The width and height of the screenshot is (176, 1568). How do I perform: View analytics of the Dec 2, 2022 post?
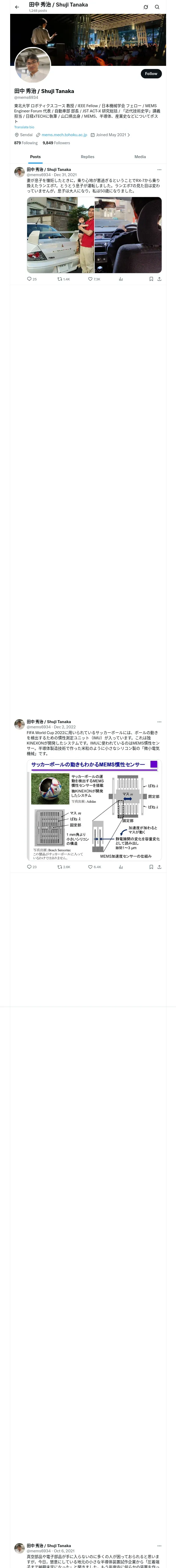[x=121, y=867]
